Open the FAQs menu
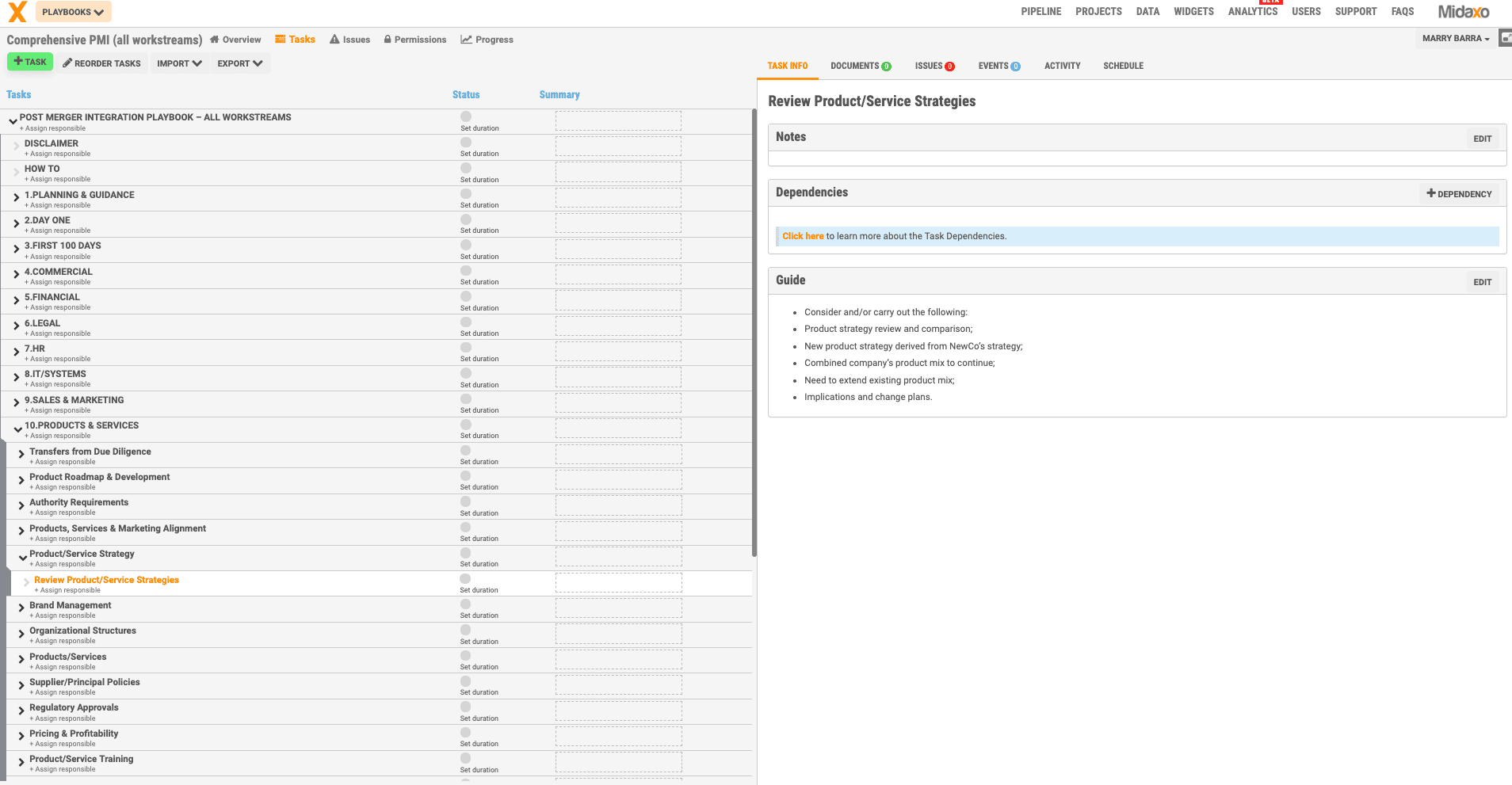The image size is (1512, 785). pos(1402,12)
